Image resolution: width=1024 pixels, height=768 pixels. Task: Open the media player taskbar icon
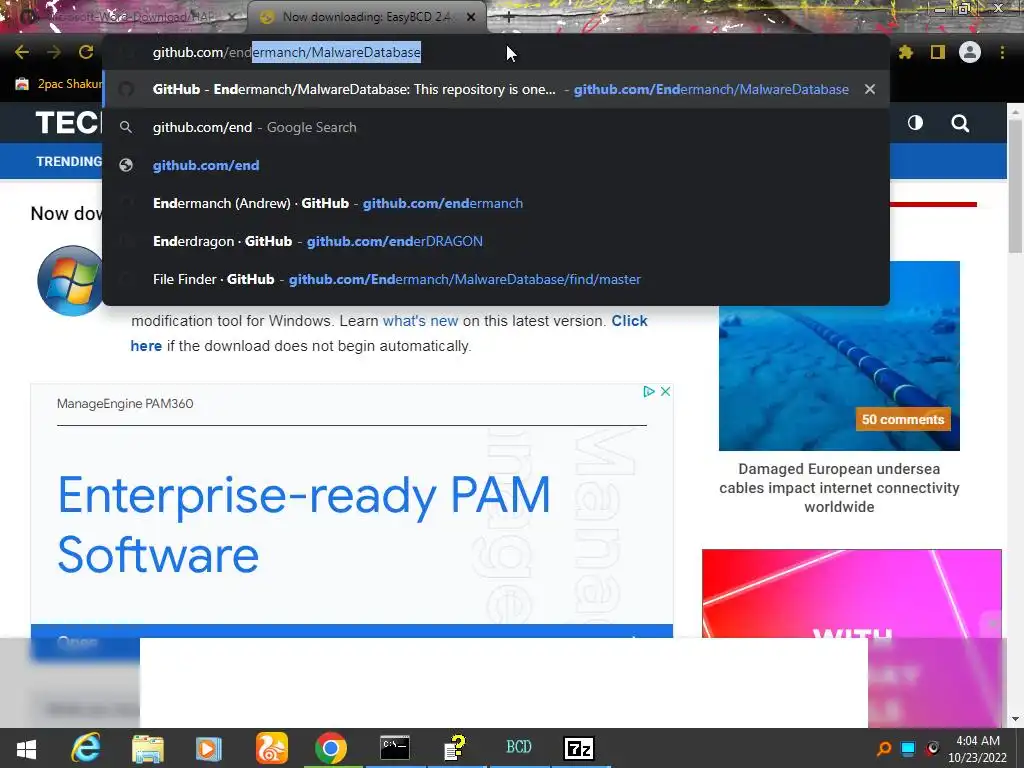click(209, 748)
